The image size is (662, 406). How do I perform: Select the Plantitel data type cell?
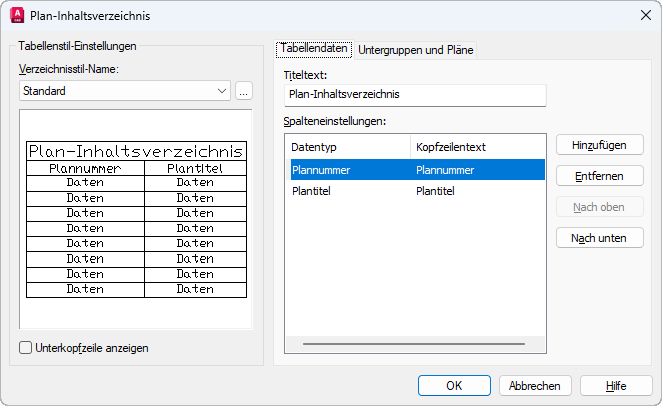tap(347, 191)
